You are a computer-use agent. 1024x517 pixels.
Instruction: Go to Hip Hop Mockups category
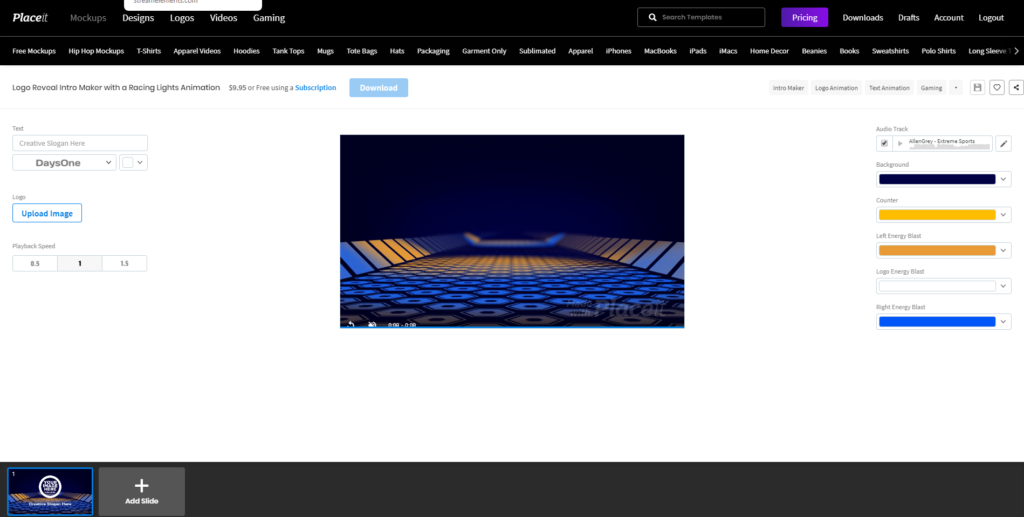tap(96, 51)
